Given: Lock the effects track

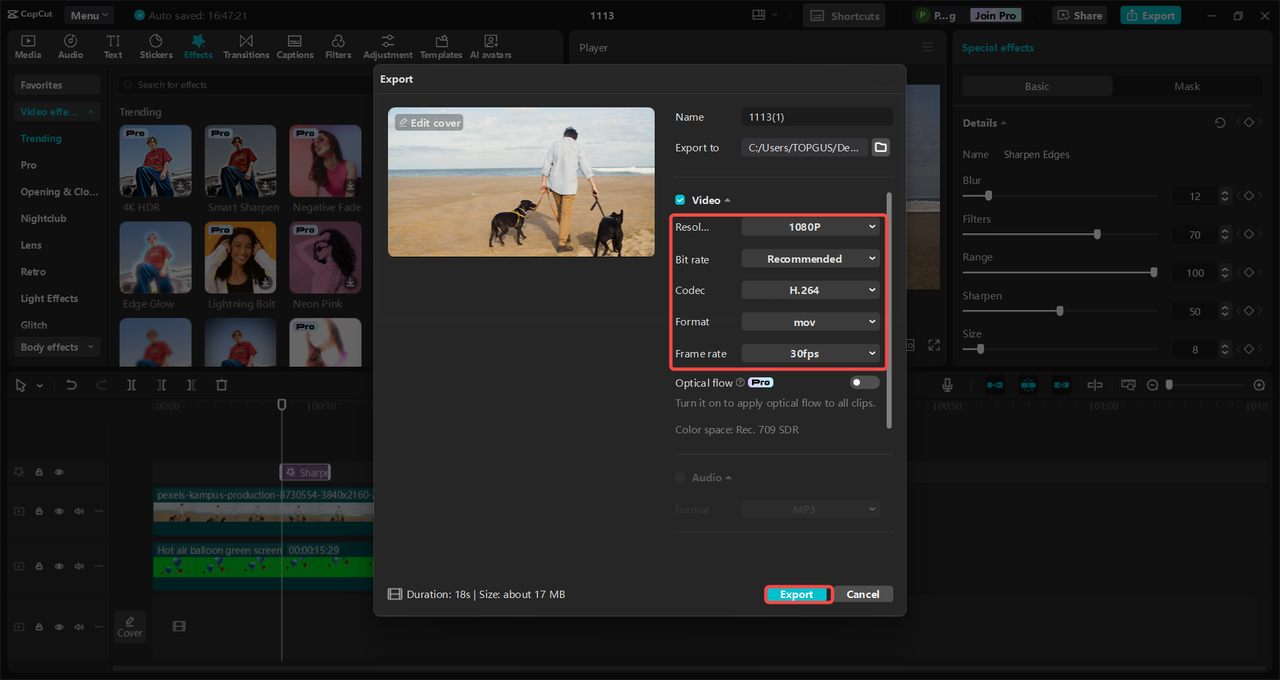Looking at the screenshot, I should [x=39, y=472].
